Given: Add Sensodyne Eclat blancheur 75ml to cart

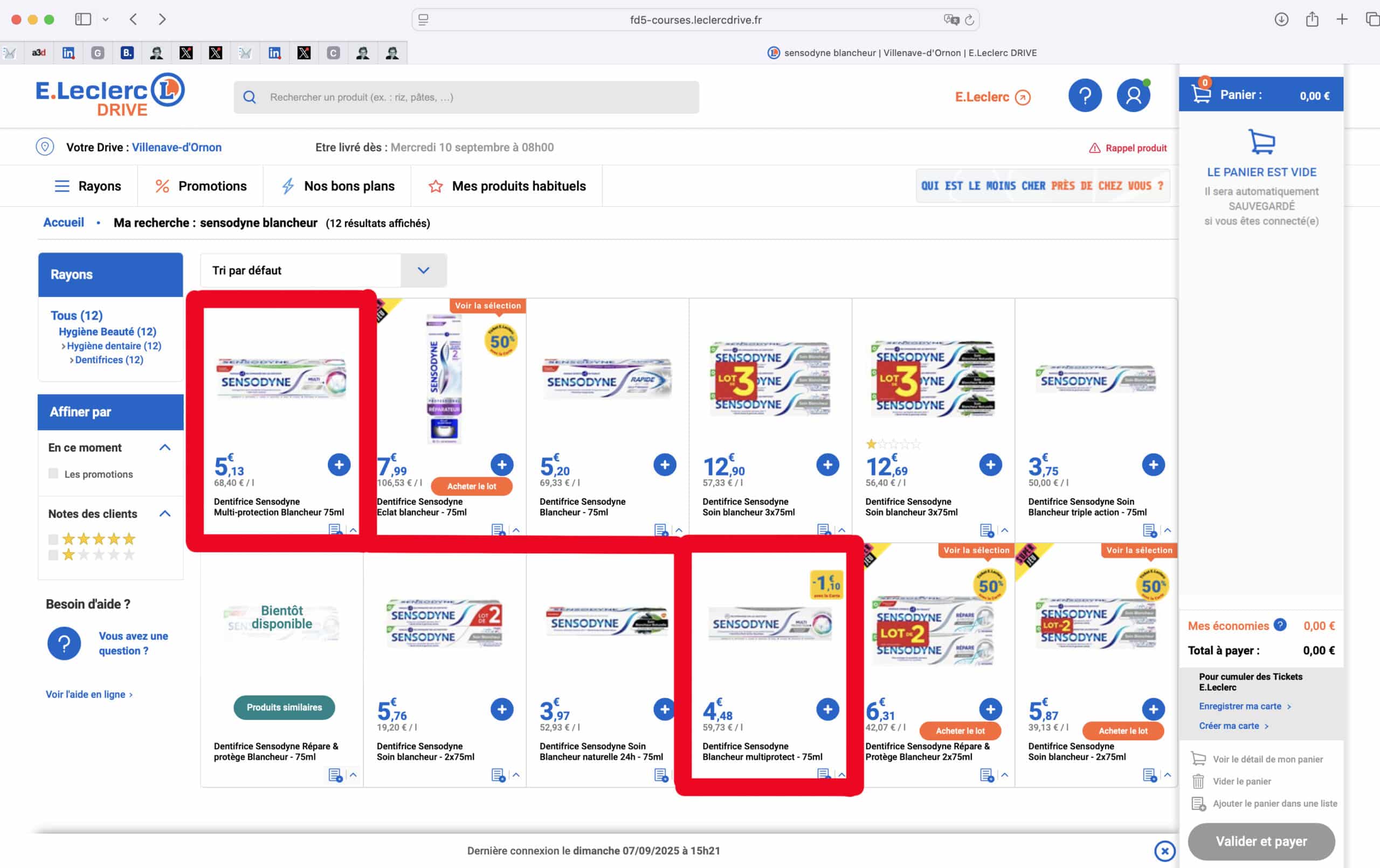Looking at the screenshot, I should point(502,464).
